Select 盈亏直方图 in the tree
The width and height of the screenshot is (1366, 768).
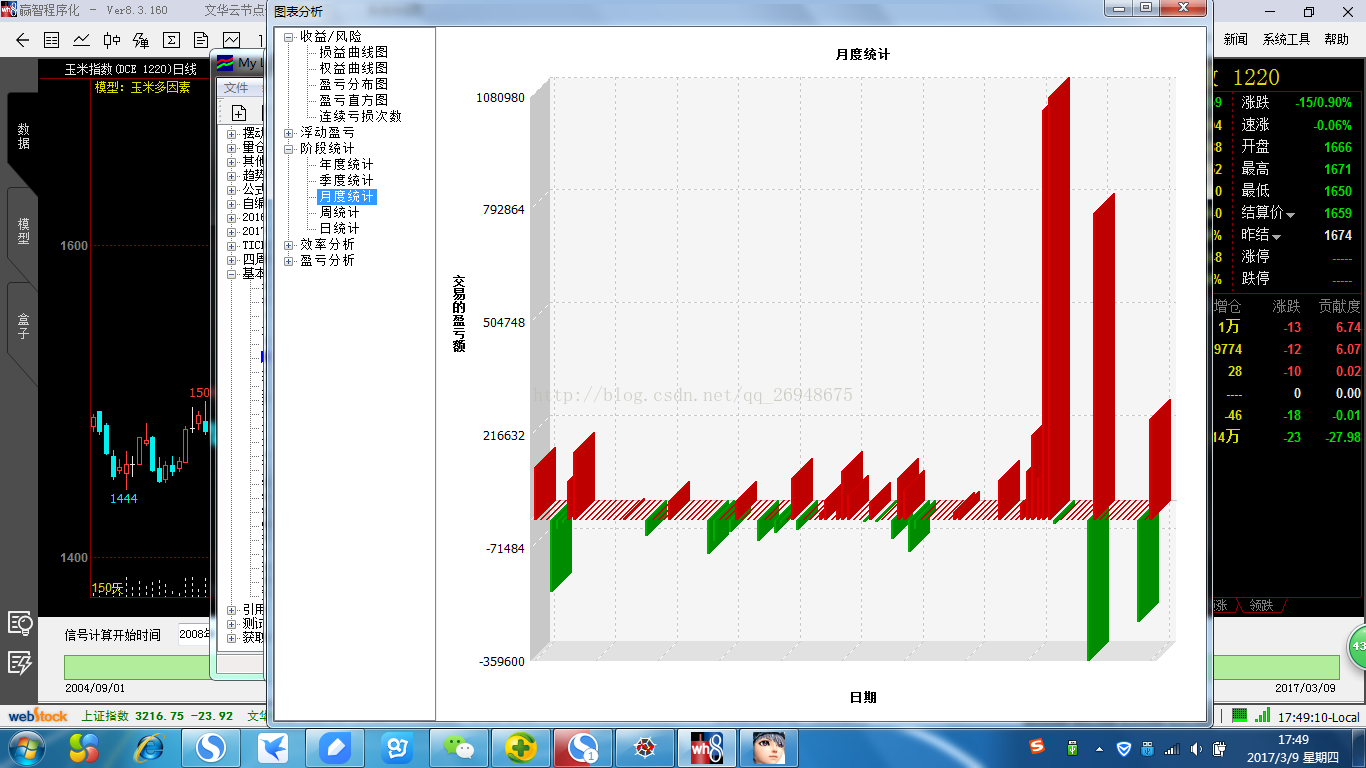[x=354, y=100]
